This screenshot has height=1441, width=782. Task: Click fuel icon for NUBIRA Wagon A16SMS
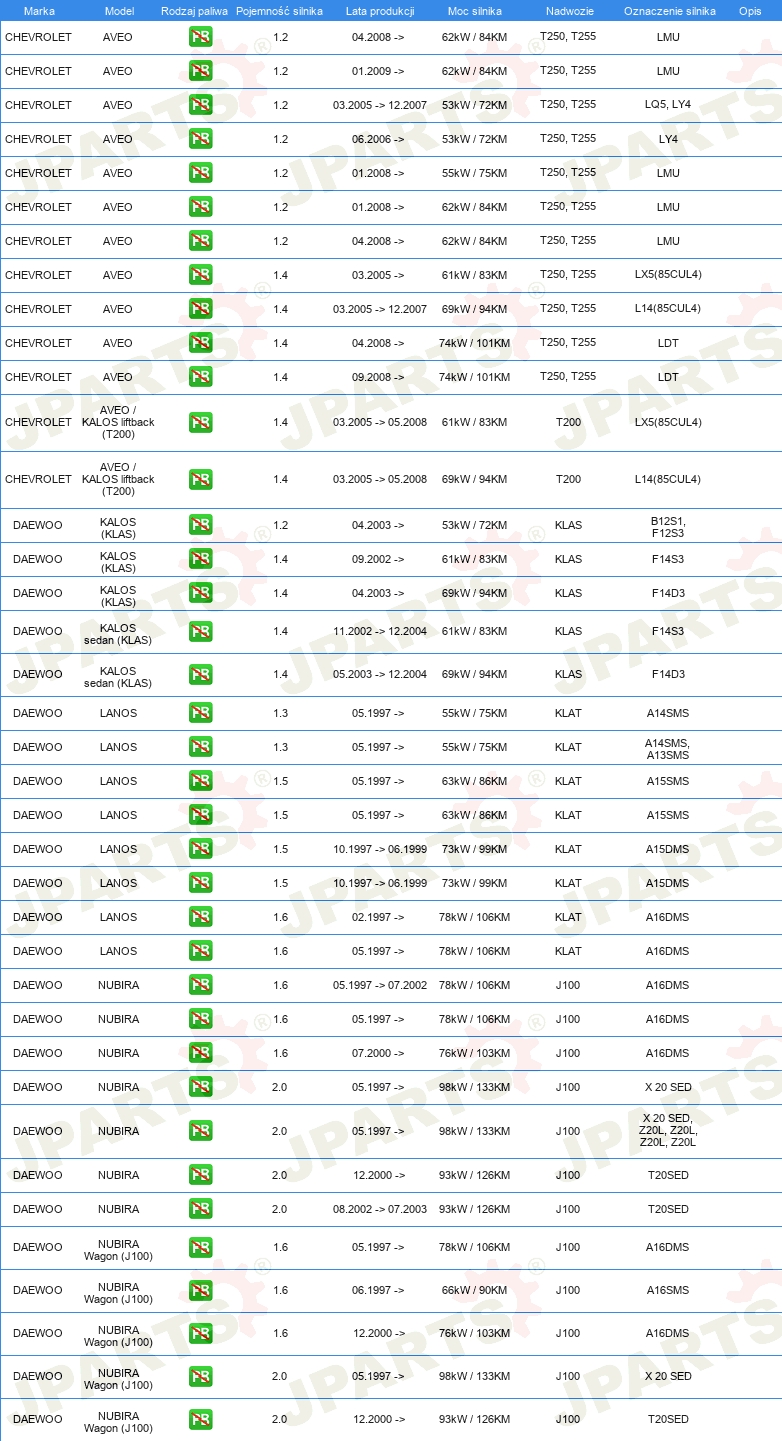pos(200,1290)
